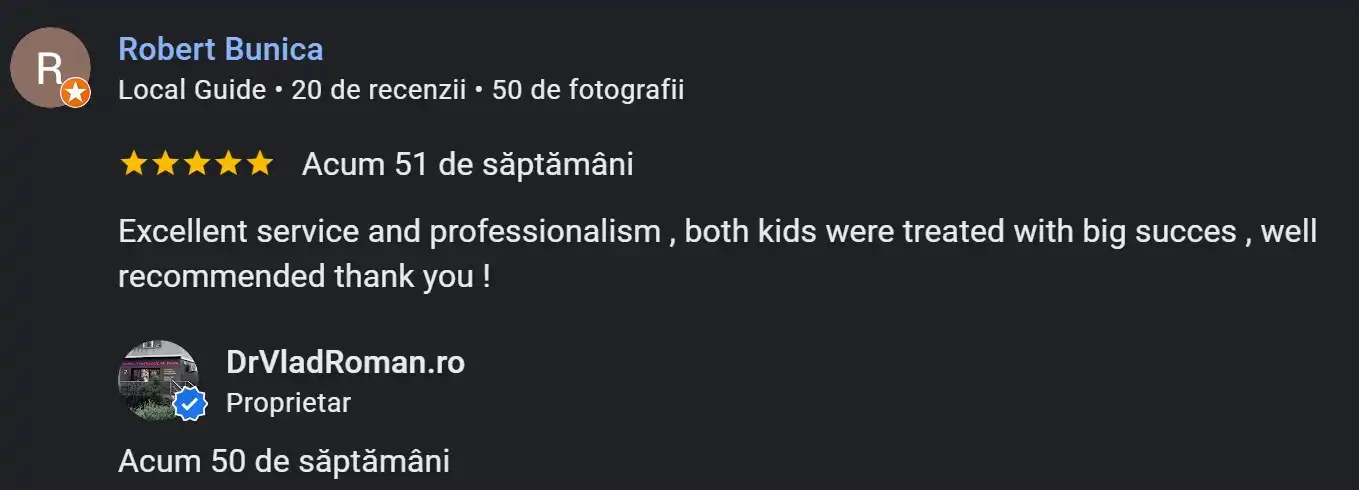Click the blue verified checkmark badge

coord(190,405)
